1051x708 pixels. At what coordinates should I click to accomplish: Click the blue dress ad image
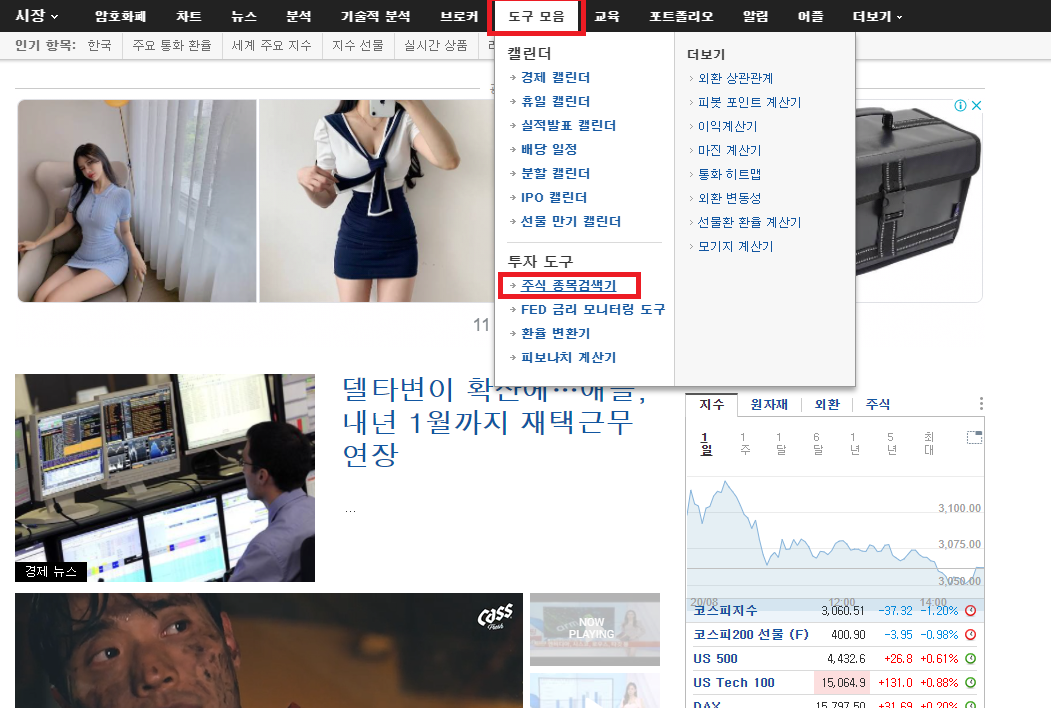click(137, 201)
